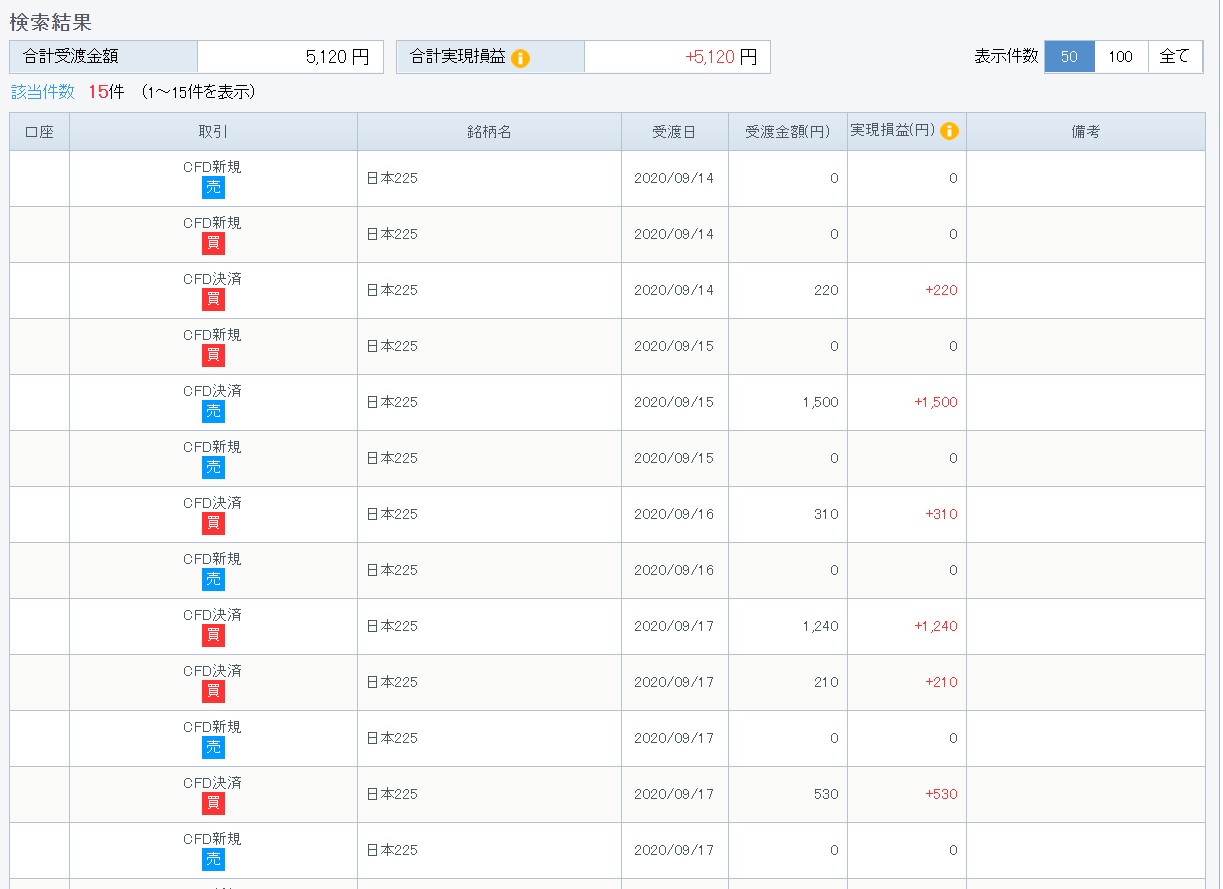Click the 銘柄名 column header
The width and height of the screenshot is (1223, 889).
tap(489, 132)
